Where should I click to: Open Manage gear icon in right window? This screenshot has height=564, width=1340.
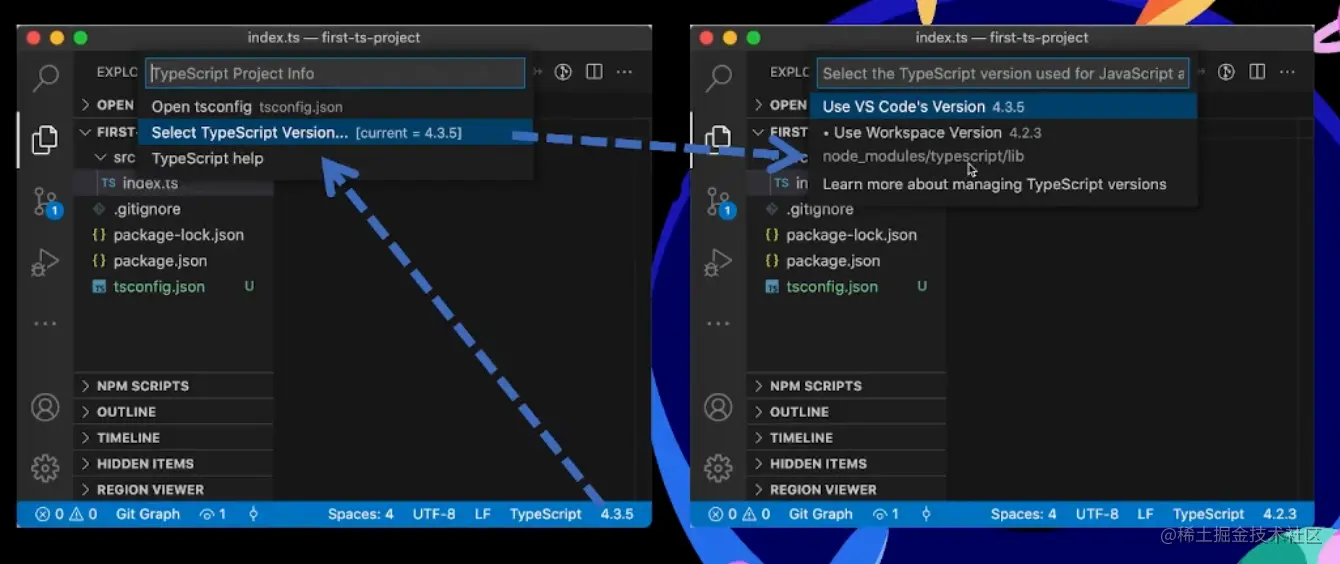click(718, 468)
